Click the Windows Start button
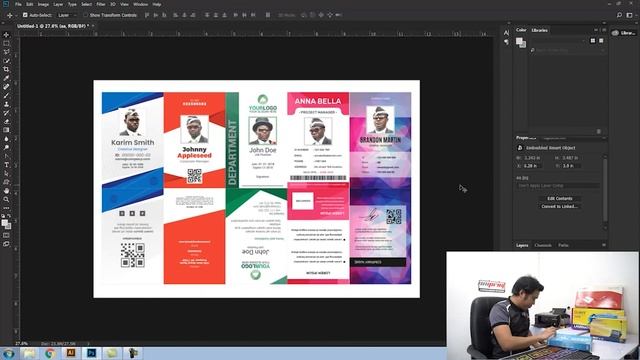 [8, 353]
